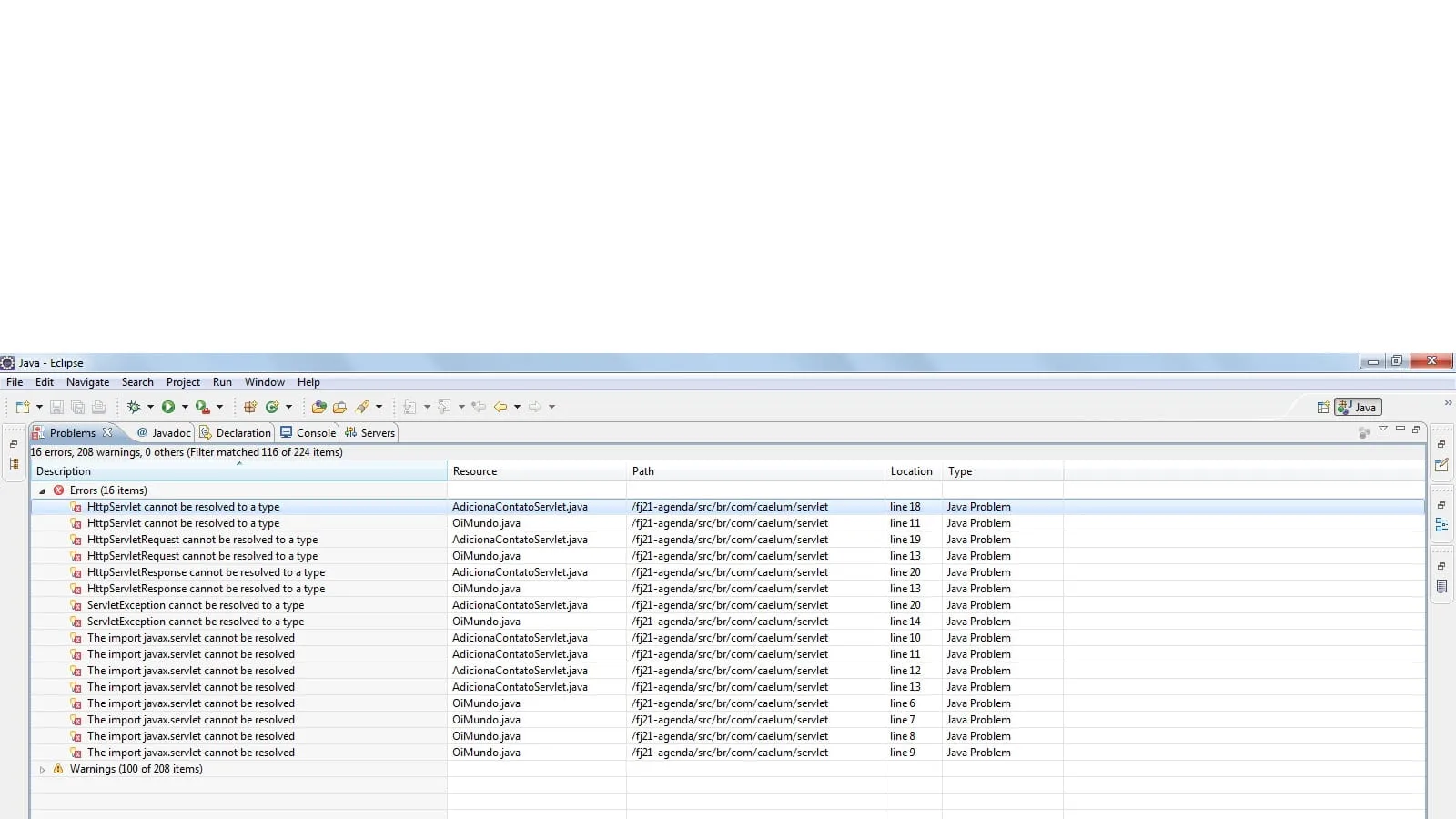
Task: Click the Back navigation yellow arrow
Action: point(500,408)
